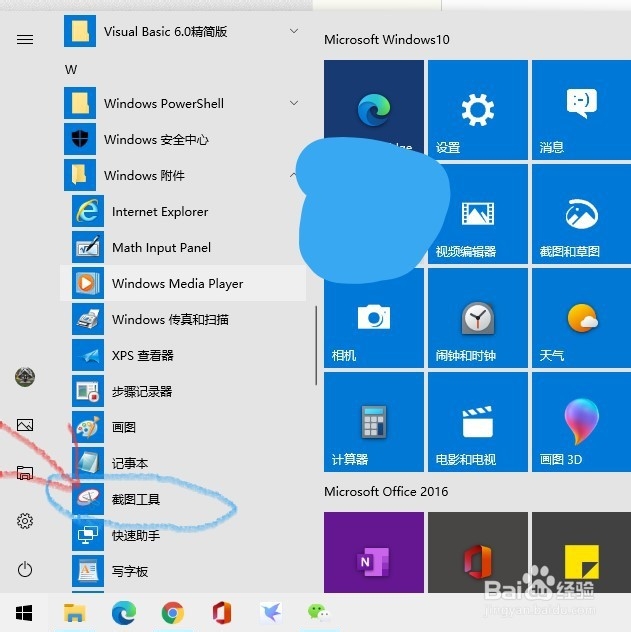Expand the Start menu hamburger button
Image resolution: width=631 pixels, height=632 pixels.
pyautogui.click(x=25, y=40)
